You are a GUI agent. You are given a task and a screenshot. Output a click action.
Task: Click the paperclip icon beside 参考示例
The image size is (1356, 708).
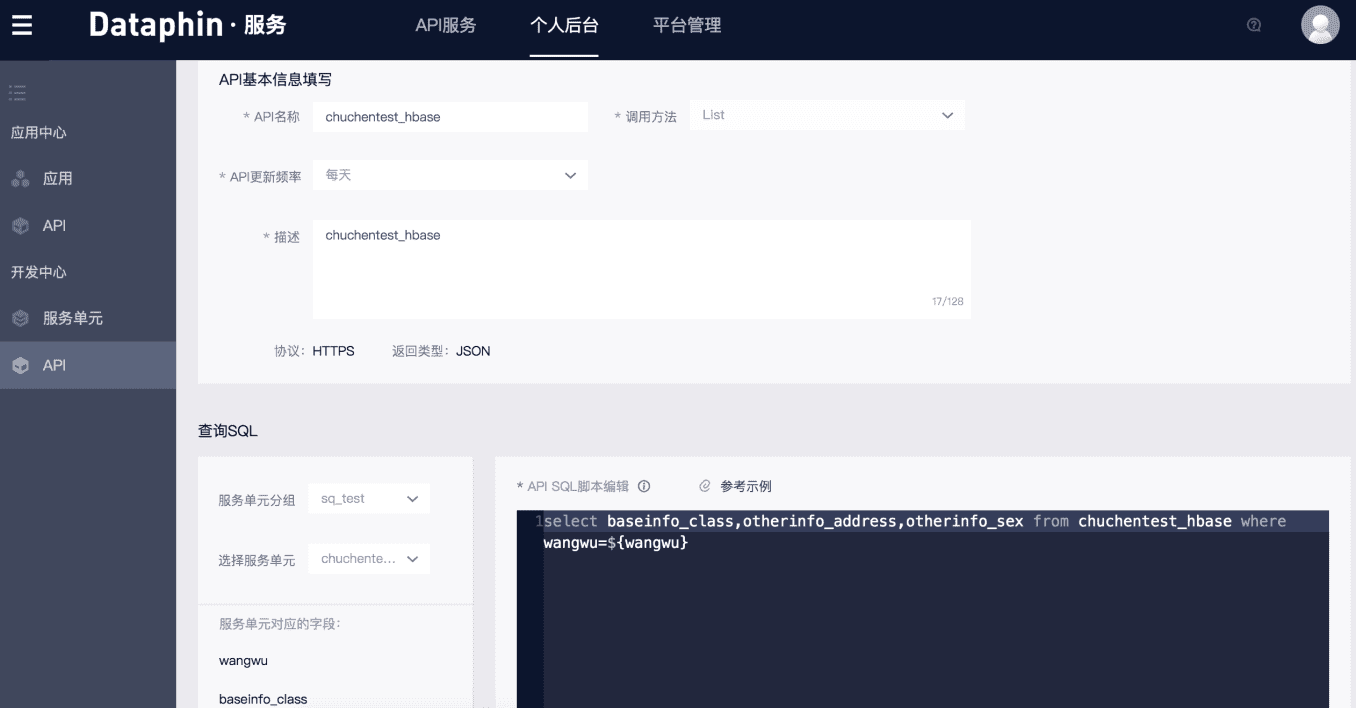[705, 486]
